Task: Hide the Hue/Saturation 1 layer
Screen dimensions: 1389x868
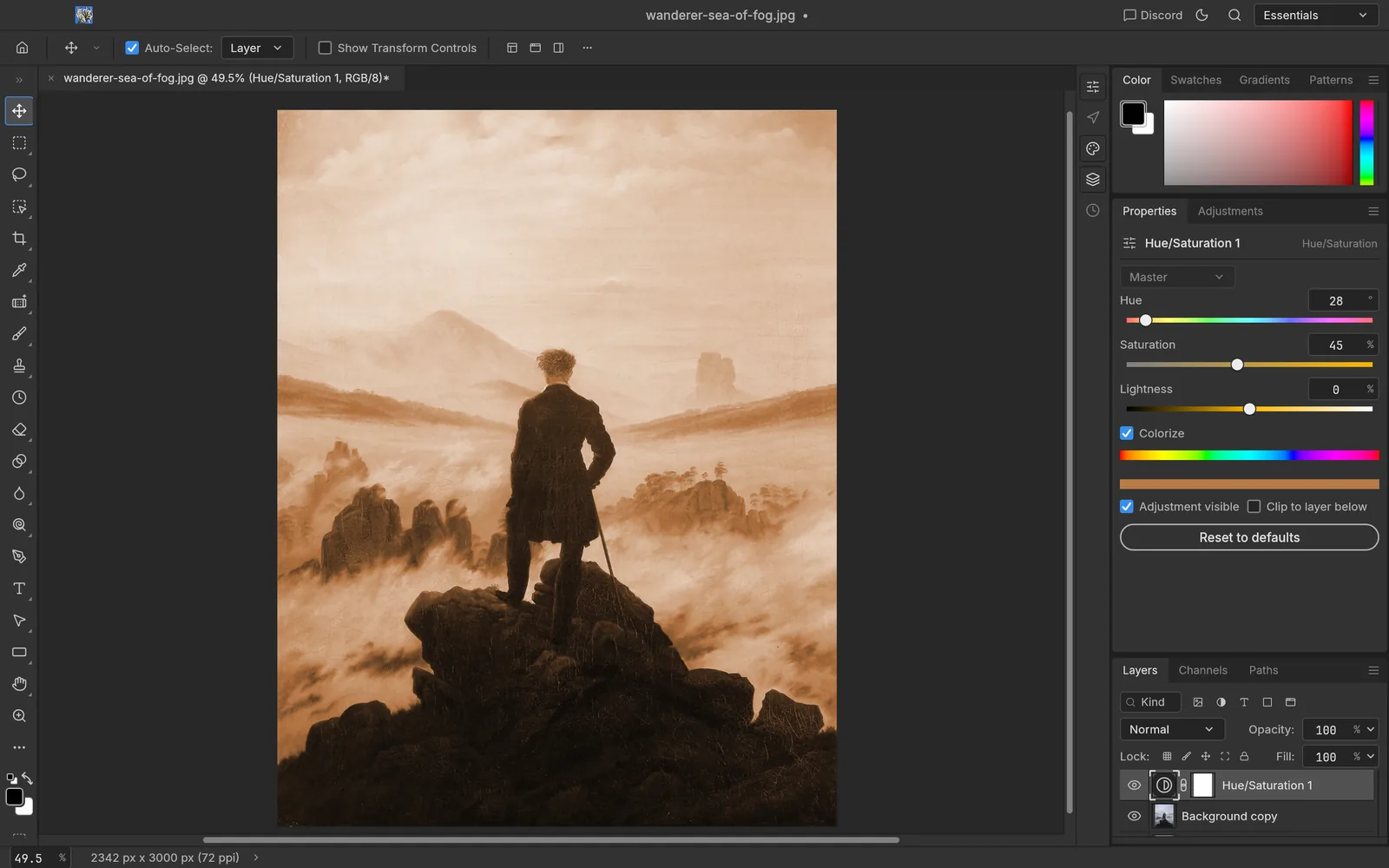Action: [x=1134, y=786]
